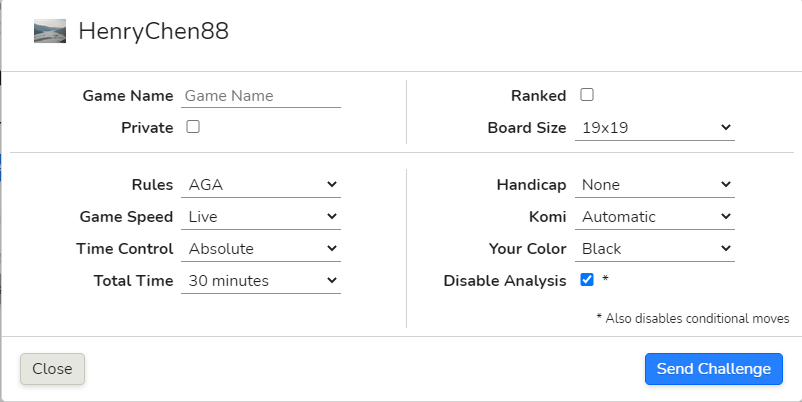
Task: Open the Board Size dropdown
Action: pyautogui.click(x=655, y=127)
